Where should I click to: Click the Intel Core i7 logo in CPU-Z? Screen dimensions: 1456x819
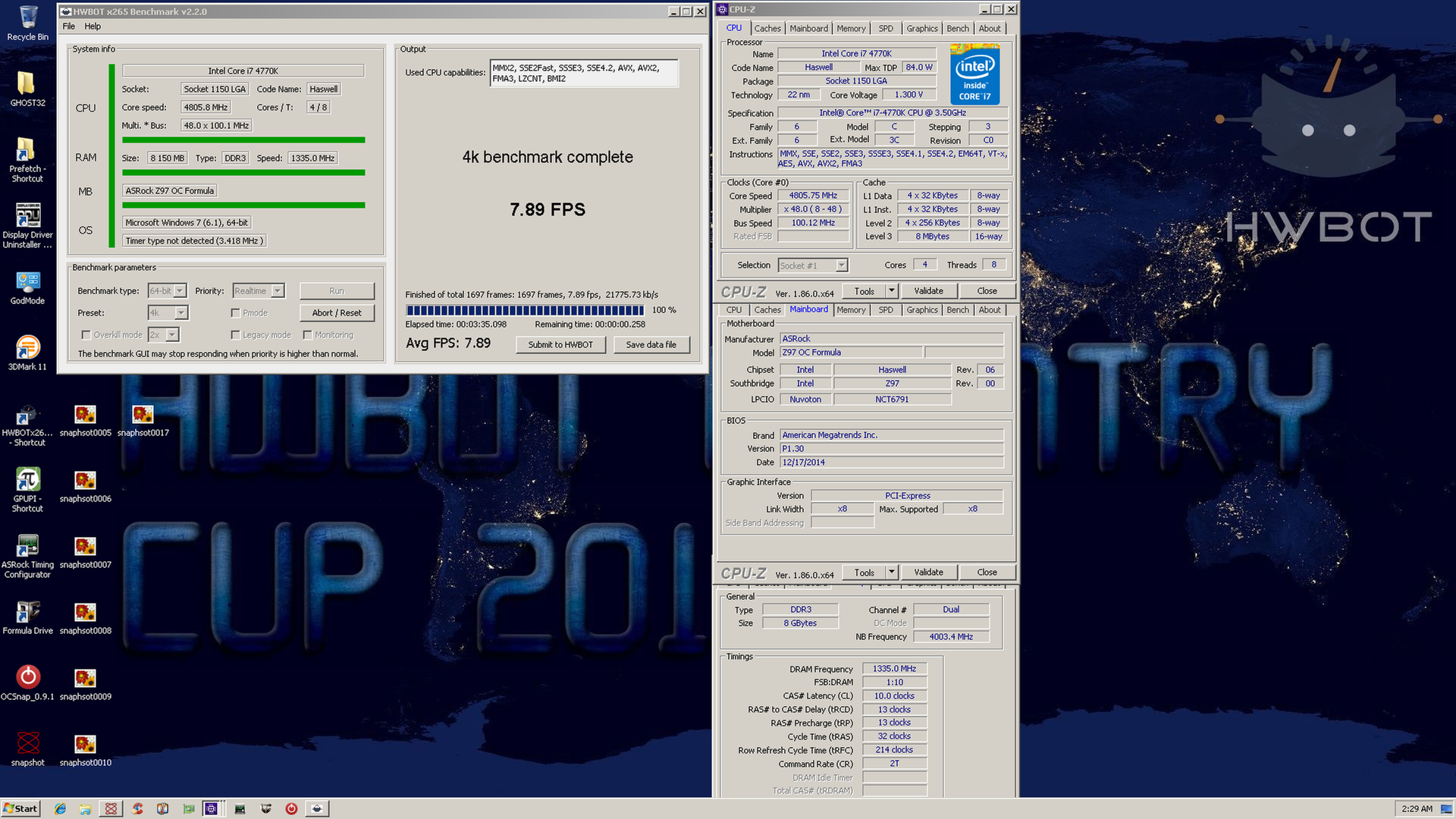coord(975,74)
